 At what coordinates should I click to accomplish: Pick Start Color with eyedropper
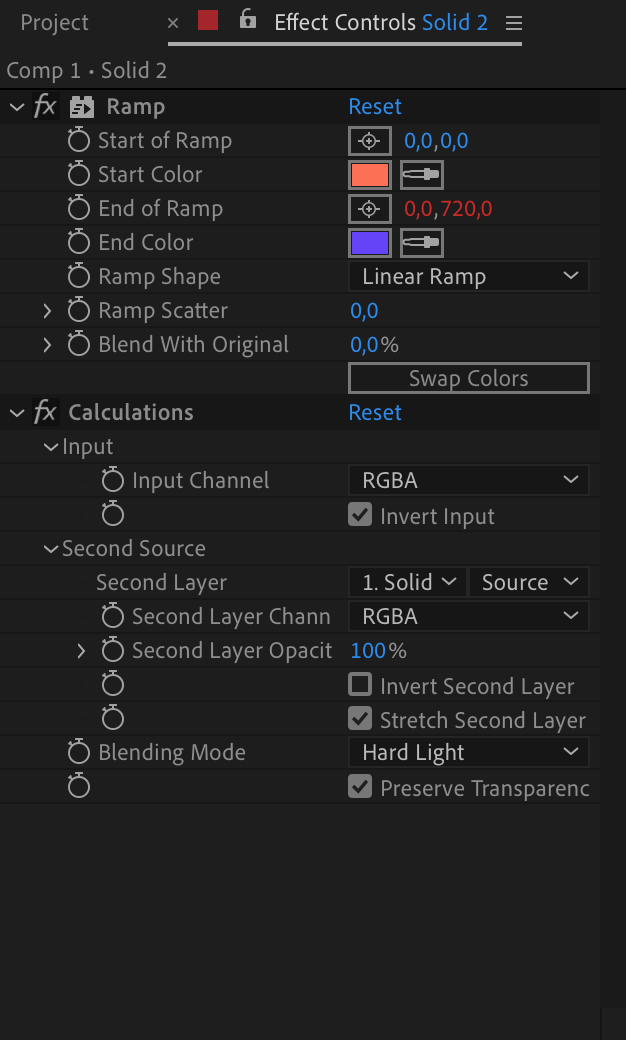(x=422, y=174)
